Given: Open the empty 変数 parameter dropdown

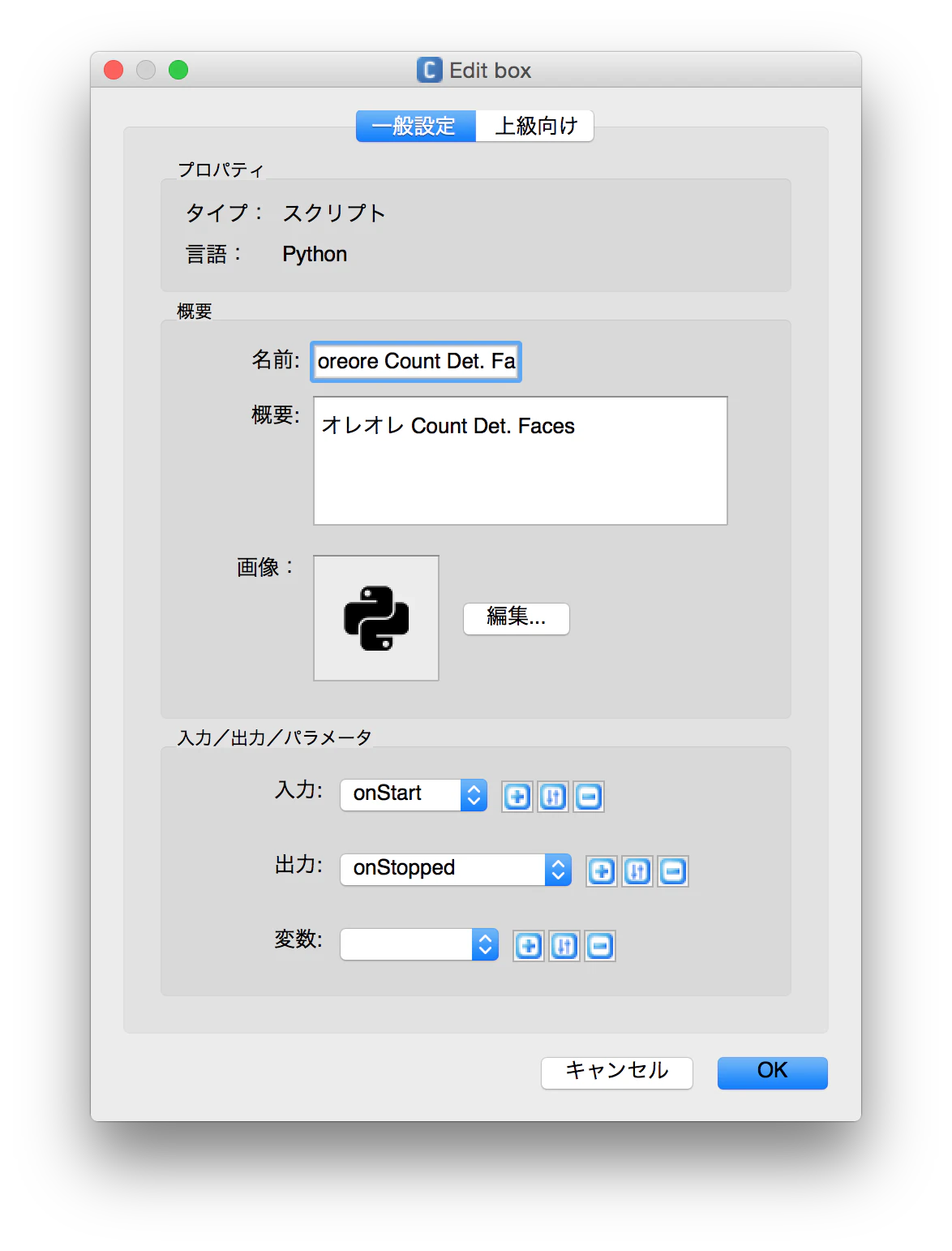Looking at the screenshot, I should 419,944.
